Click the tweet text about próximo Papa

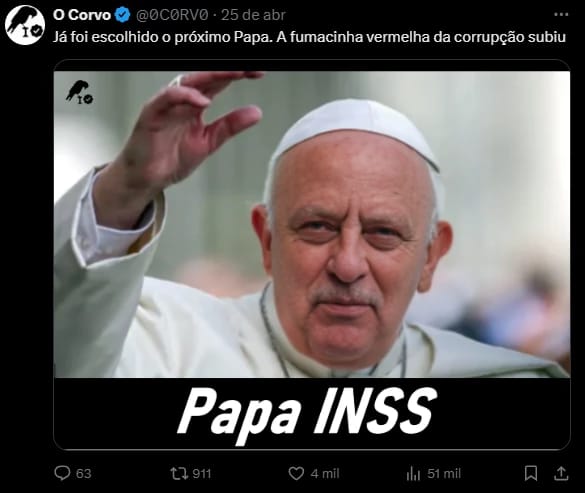pyautogui.click(x=309, y=37)
